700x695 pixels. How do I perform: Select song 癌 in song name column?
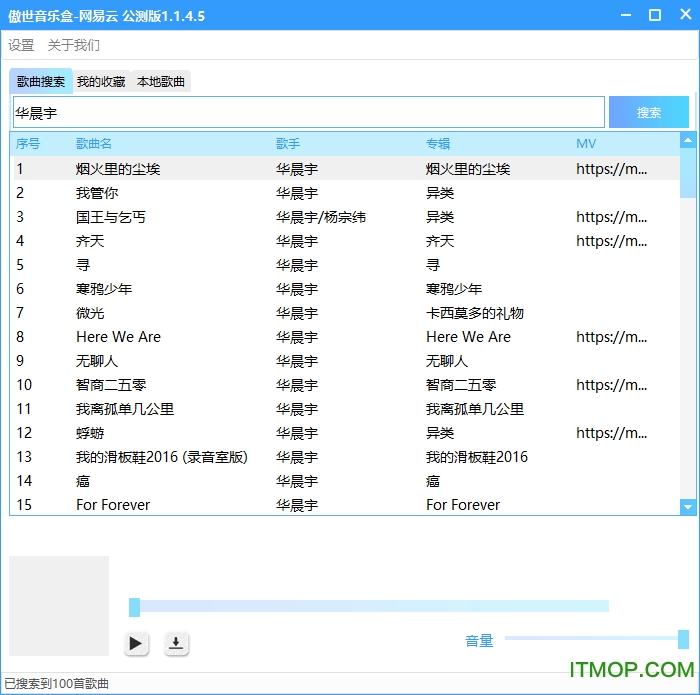(x=83, y=481)
